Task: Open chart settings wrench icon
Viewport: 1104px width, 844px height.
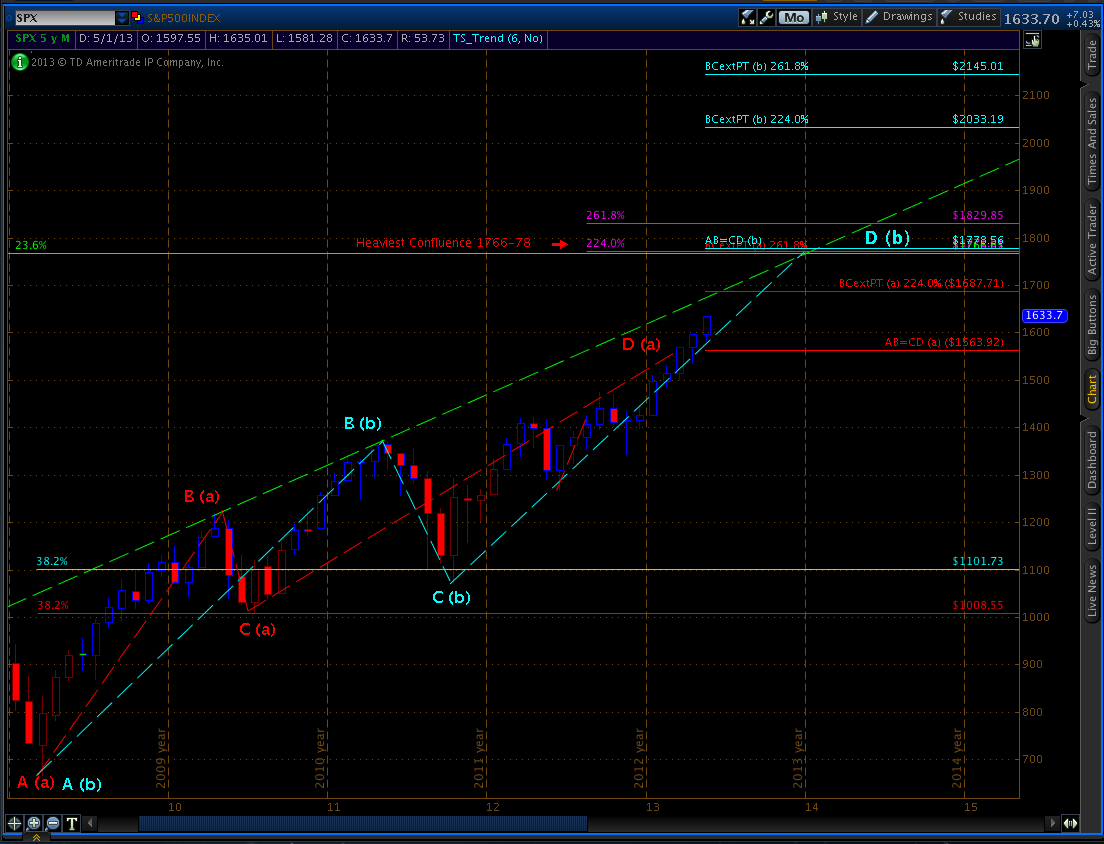Action: [x=766, y=17]
